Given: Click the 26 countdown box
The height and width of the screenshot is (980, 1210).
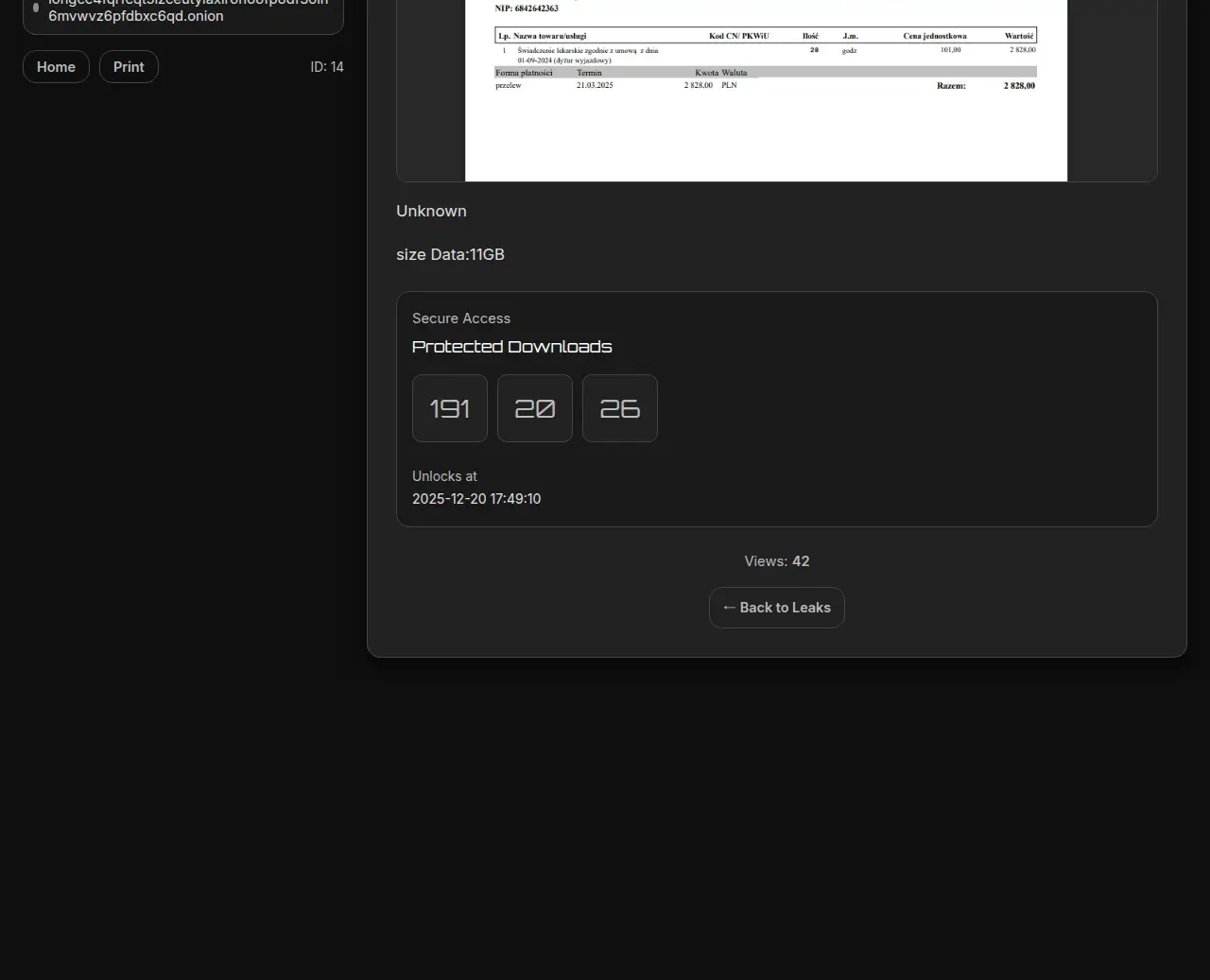Looking at the screenshot, I should coord(620,408).
